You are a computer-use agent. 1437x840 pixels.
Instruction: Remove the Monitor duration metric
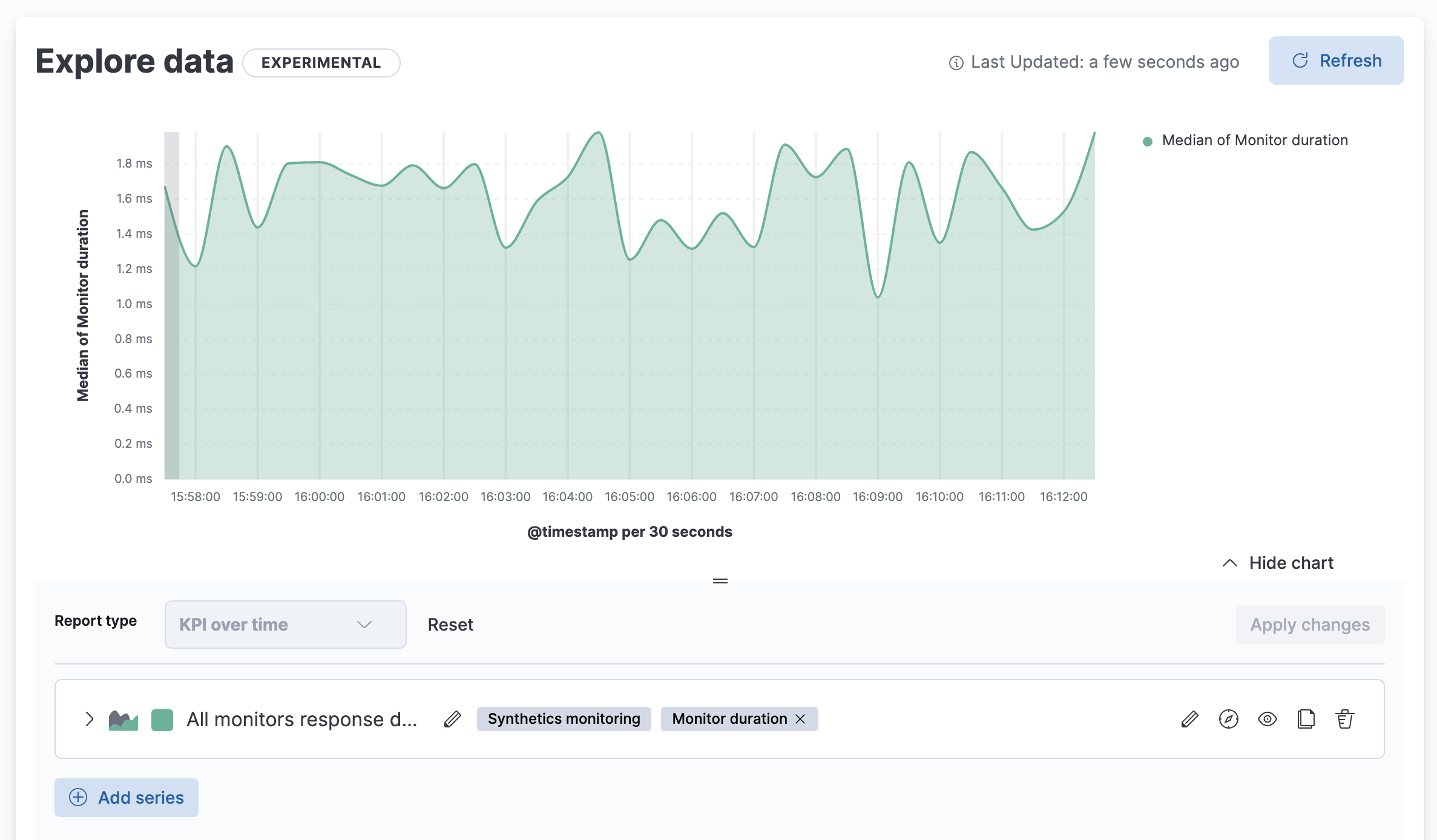click(800, 719)
